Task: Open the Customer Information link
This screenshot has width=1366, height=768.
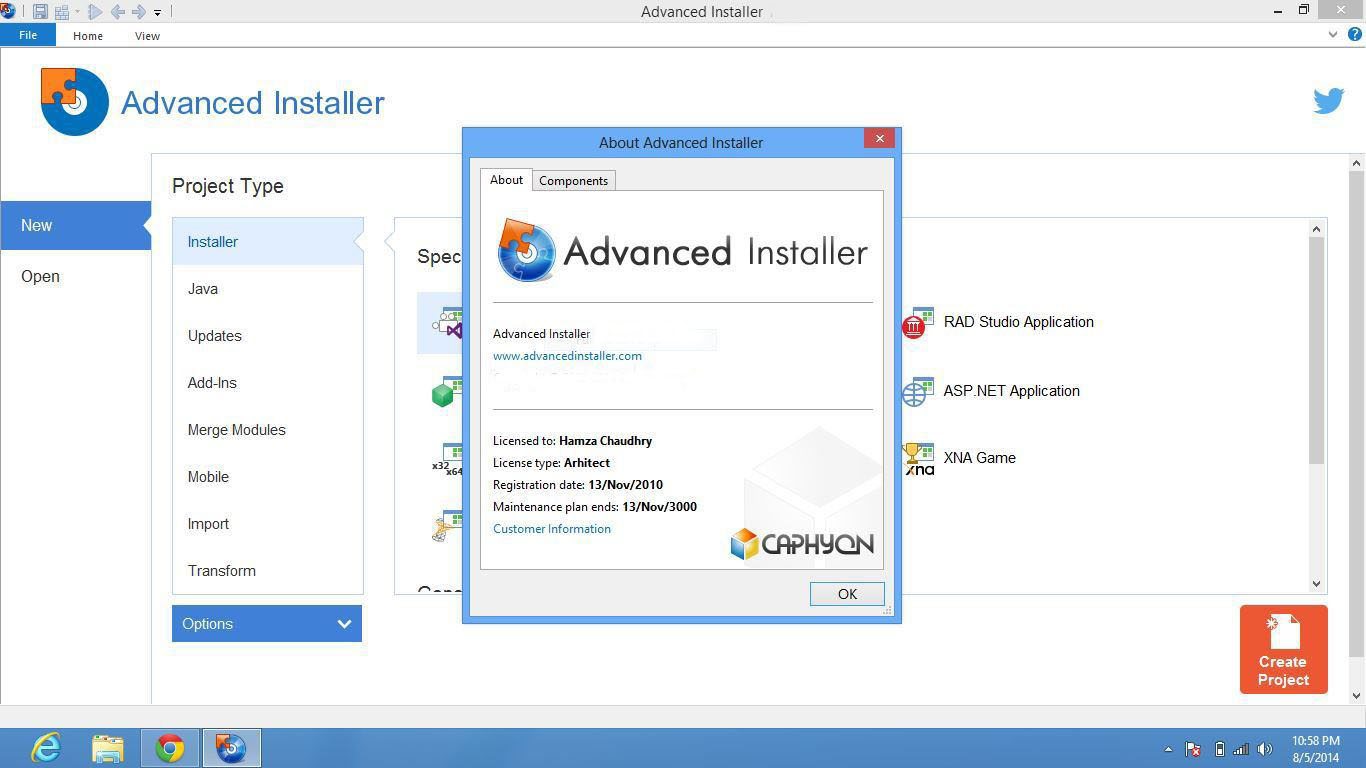Action: (551, 528)
